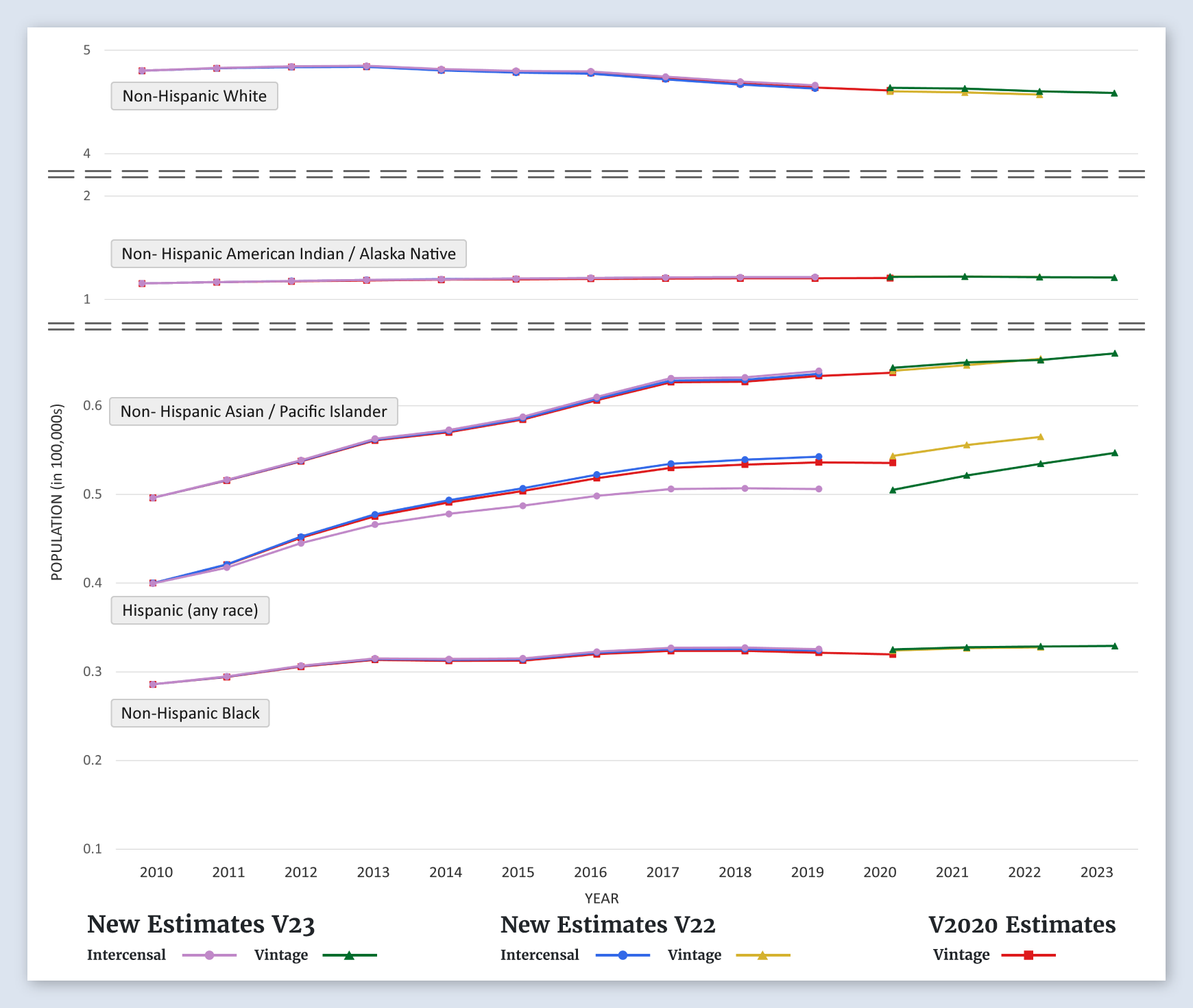Select the Hispanic (any race) label box
This screenshot has width=1193, height=1008.
tap(190, 610)
